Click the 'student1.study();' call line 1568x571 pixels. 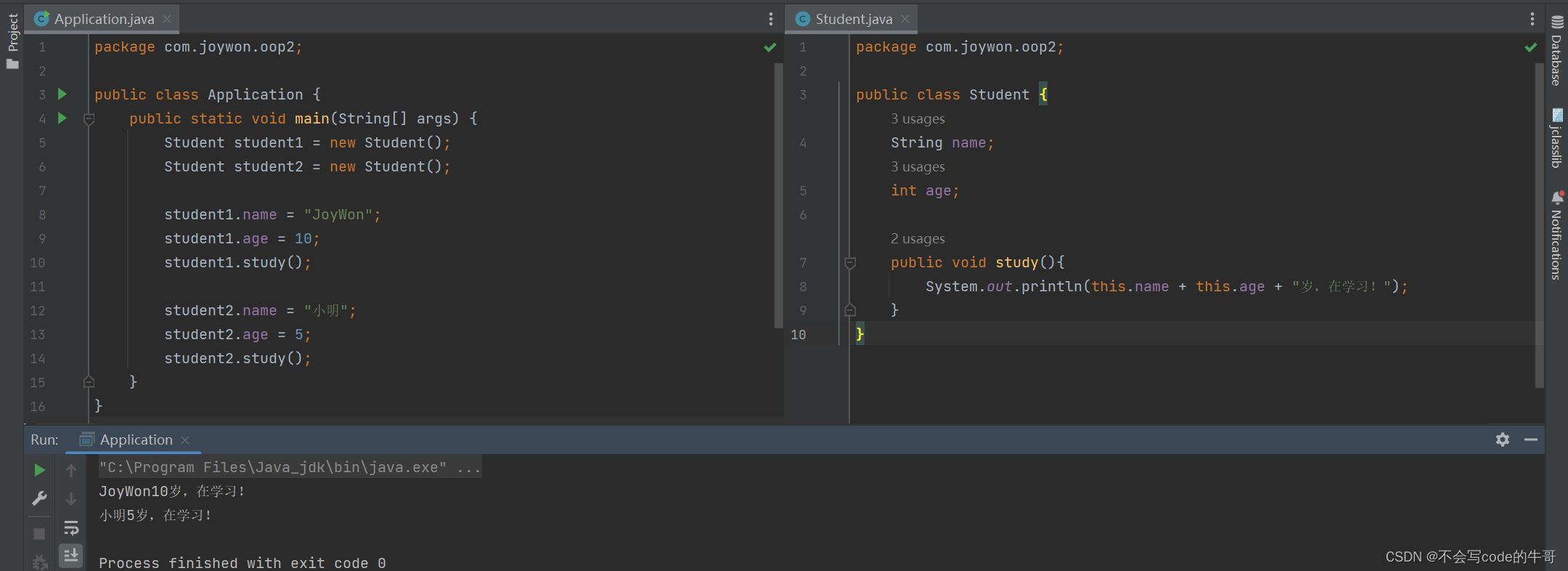tap(237, 262)
